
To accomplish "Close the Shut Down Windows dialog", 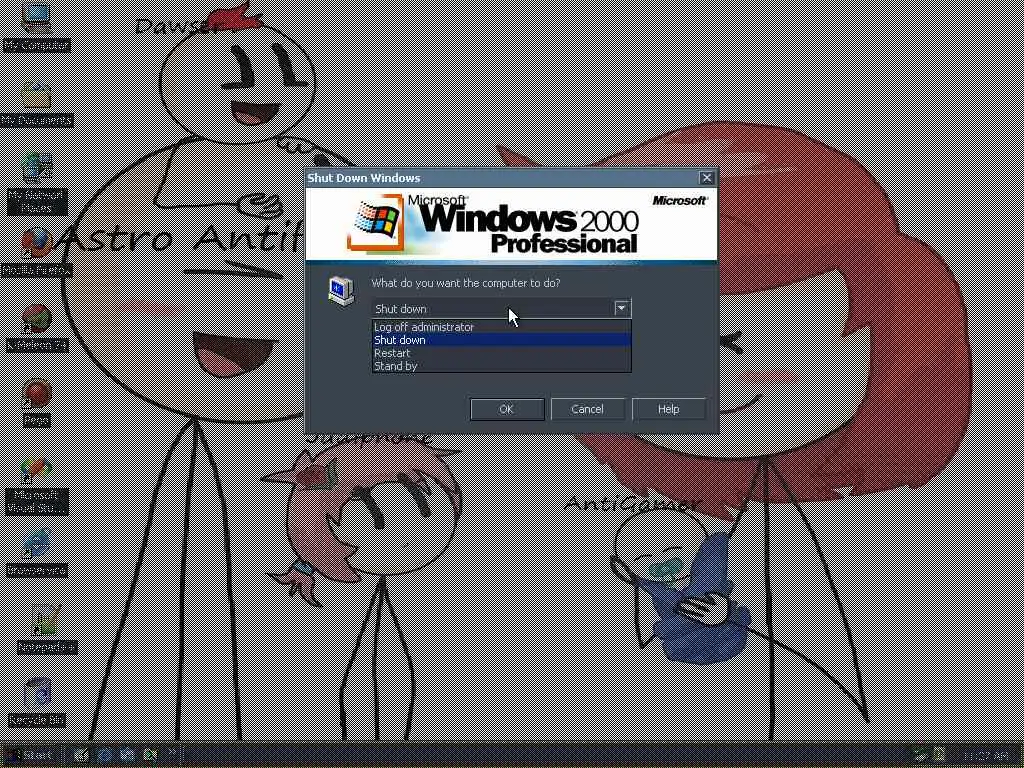I will tap(707, 178).
